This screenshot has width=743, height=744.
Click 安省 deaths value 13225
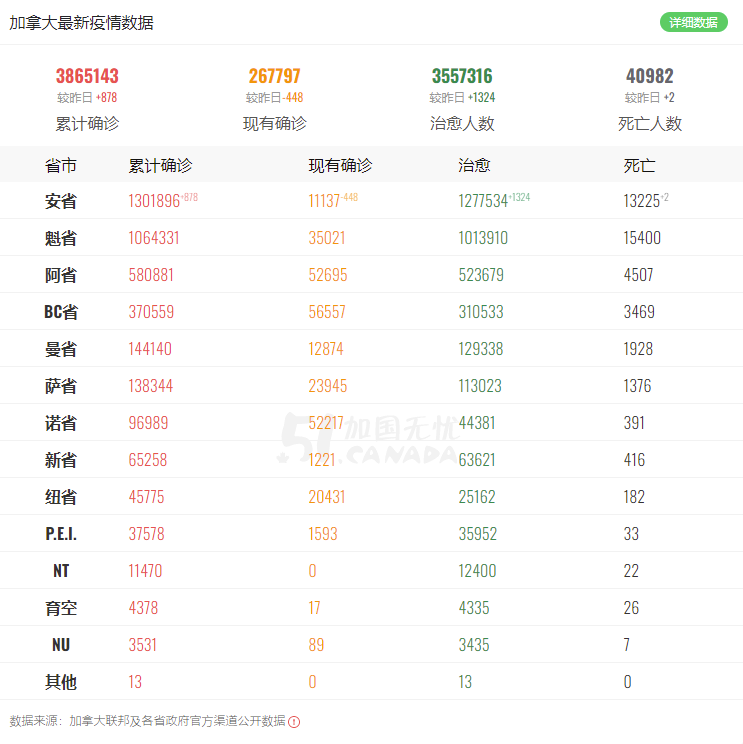[x=641, y=201]
